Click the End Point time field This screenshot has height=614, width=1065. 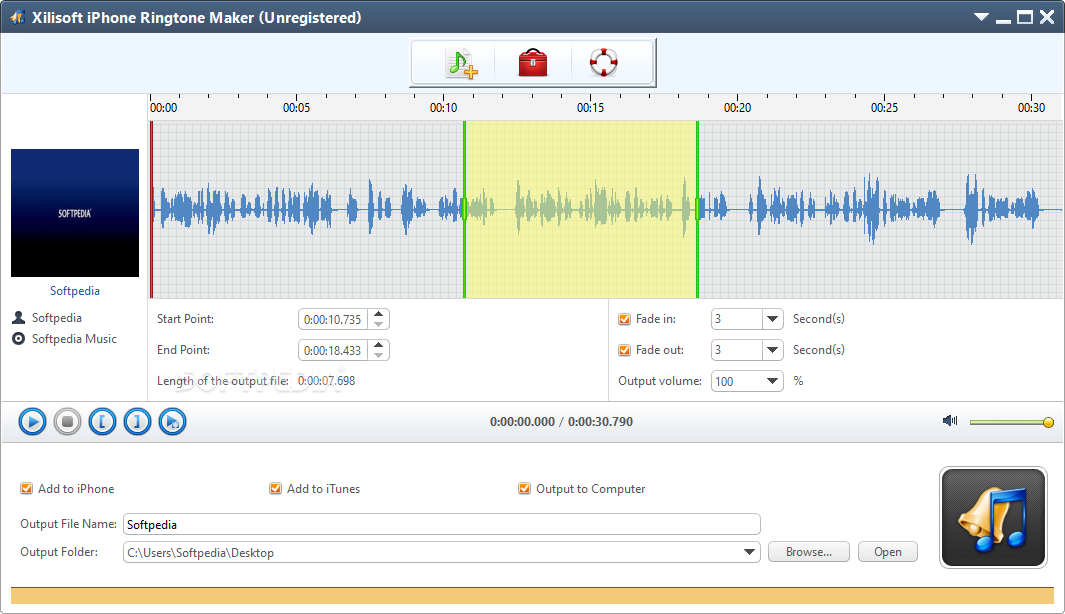tap(333, 350)
